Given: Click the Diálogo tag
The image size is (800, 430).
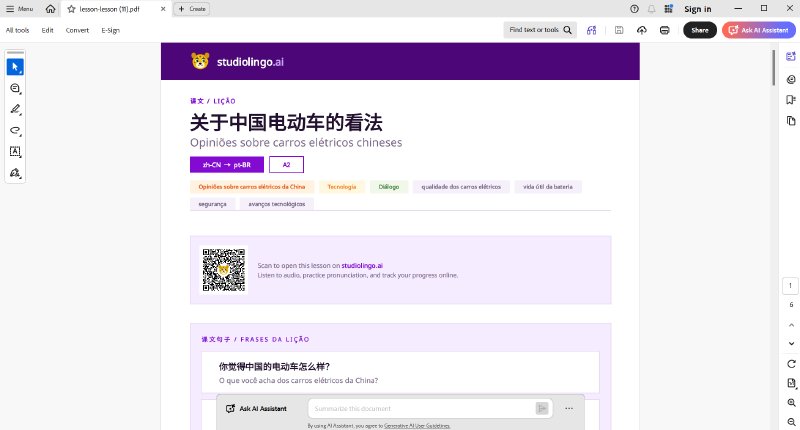Looking at the screenshot, I should coord(389,187).
